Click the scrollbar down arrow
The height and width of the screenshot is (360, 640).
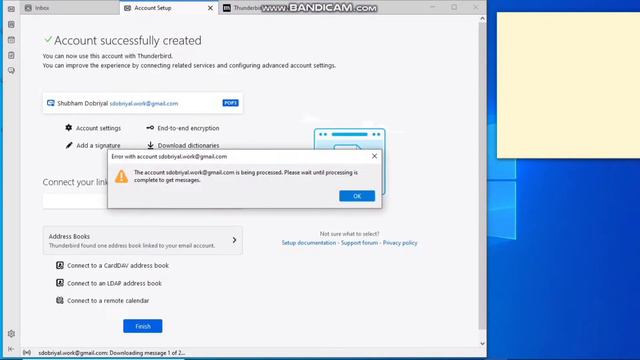coord(482,344)
